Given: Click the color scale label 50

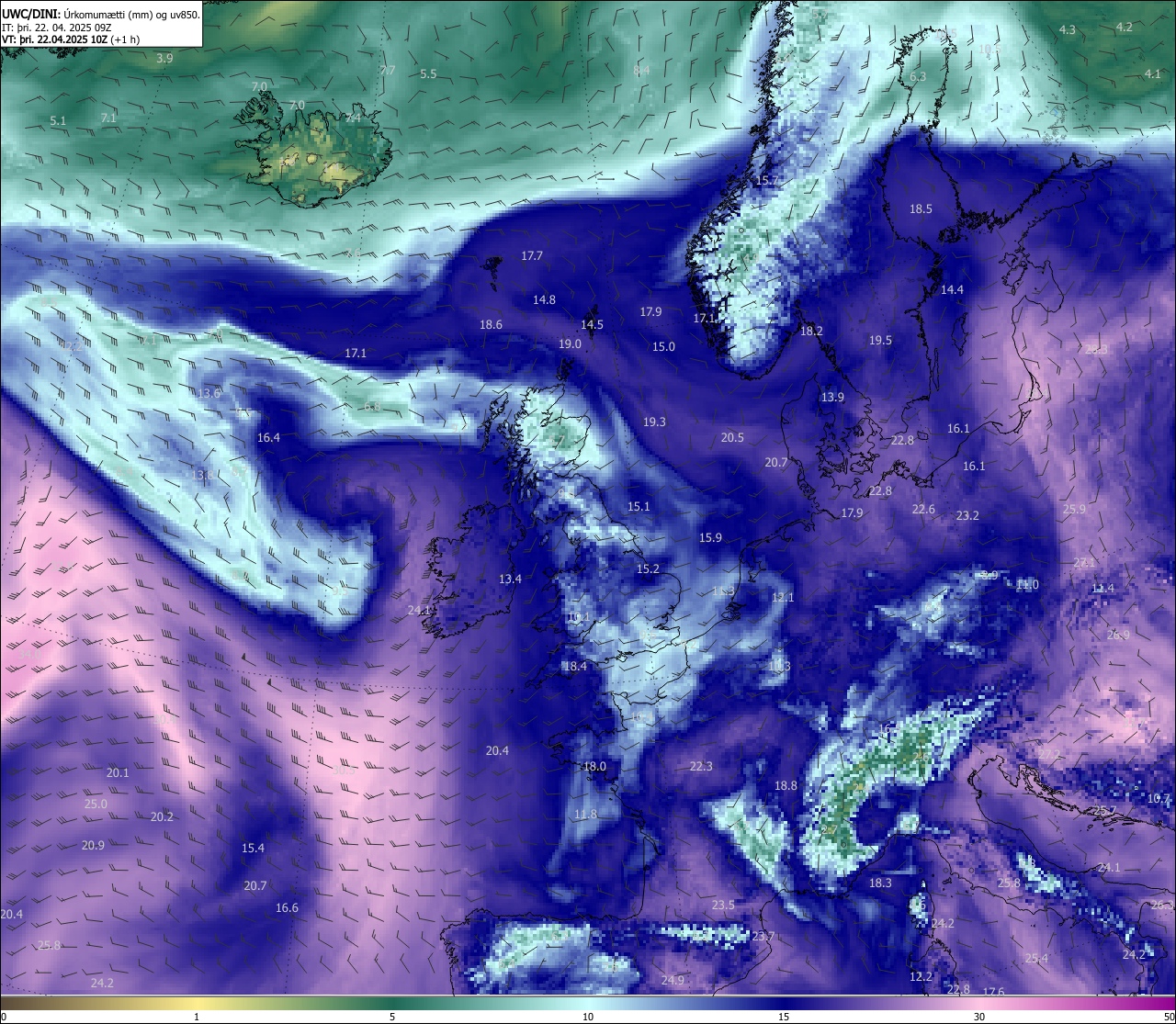Looking at the screenshot, I should pyautogui.click(x=1169, y=1017).
